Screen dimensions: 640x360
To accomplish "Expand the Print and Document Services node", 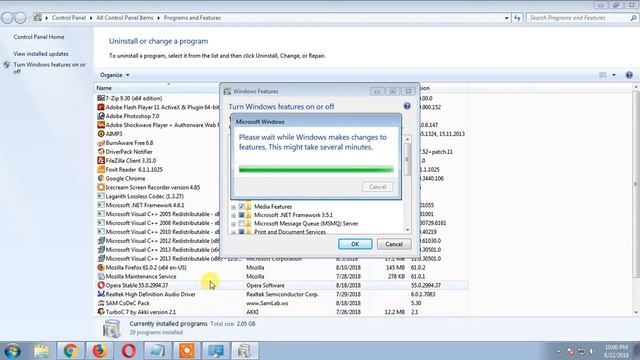I will tap(233, 232).
